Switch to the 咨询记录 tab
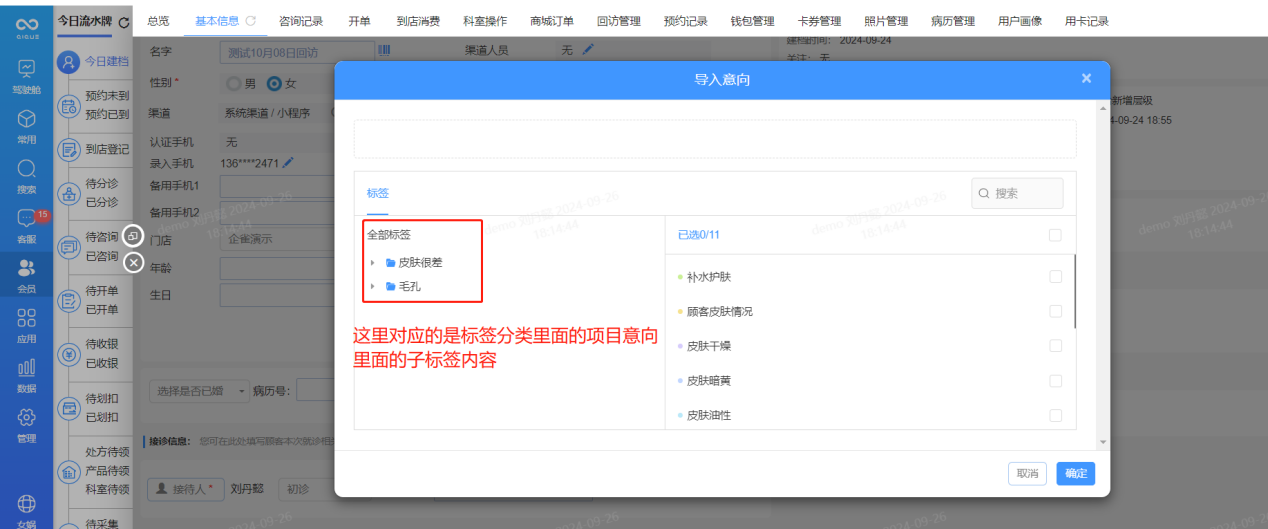Viewport: 1268px width, 529px height. pyautogui.click(x=301, y=21)
